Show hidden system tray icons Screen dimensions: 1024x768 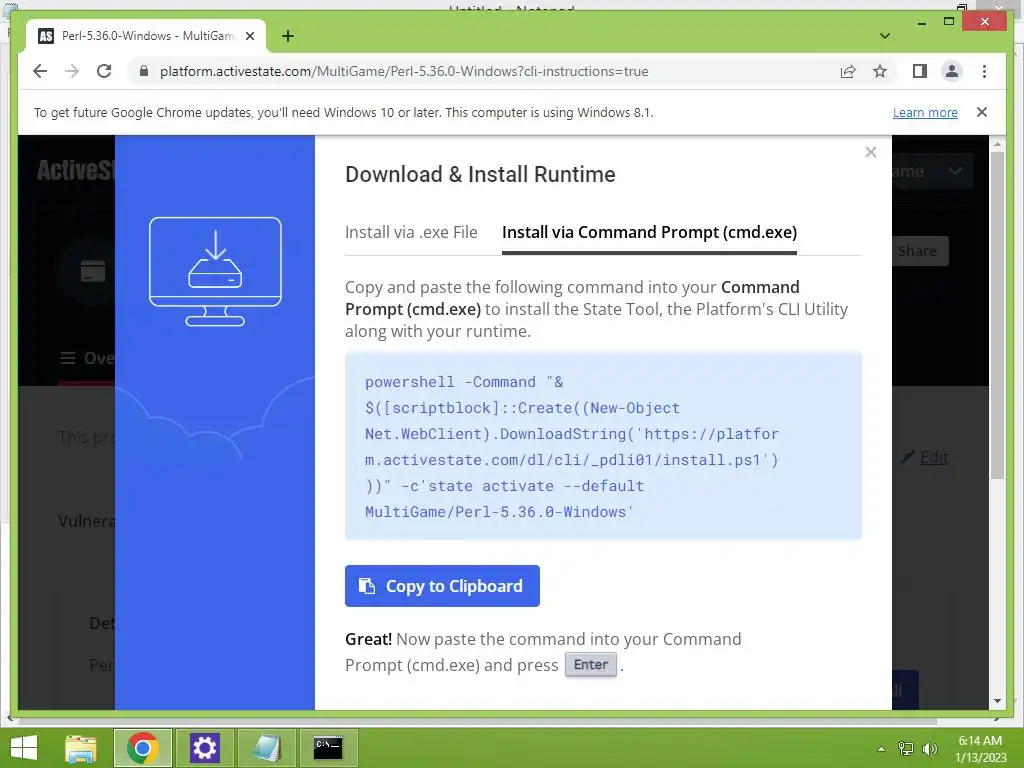[881, 749]
